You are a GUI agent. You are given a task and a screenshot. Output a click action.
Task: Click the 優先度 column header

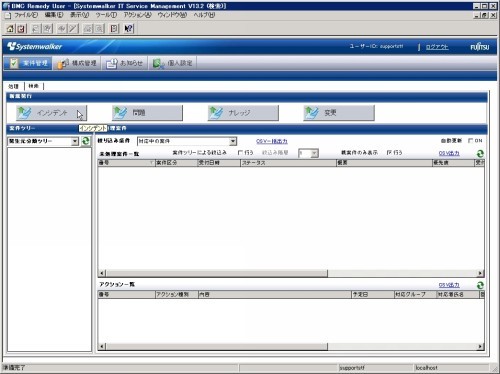[453, 163]
